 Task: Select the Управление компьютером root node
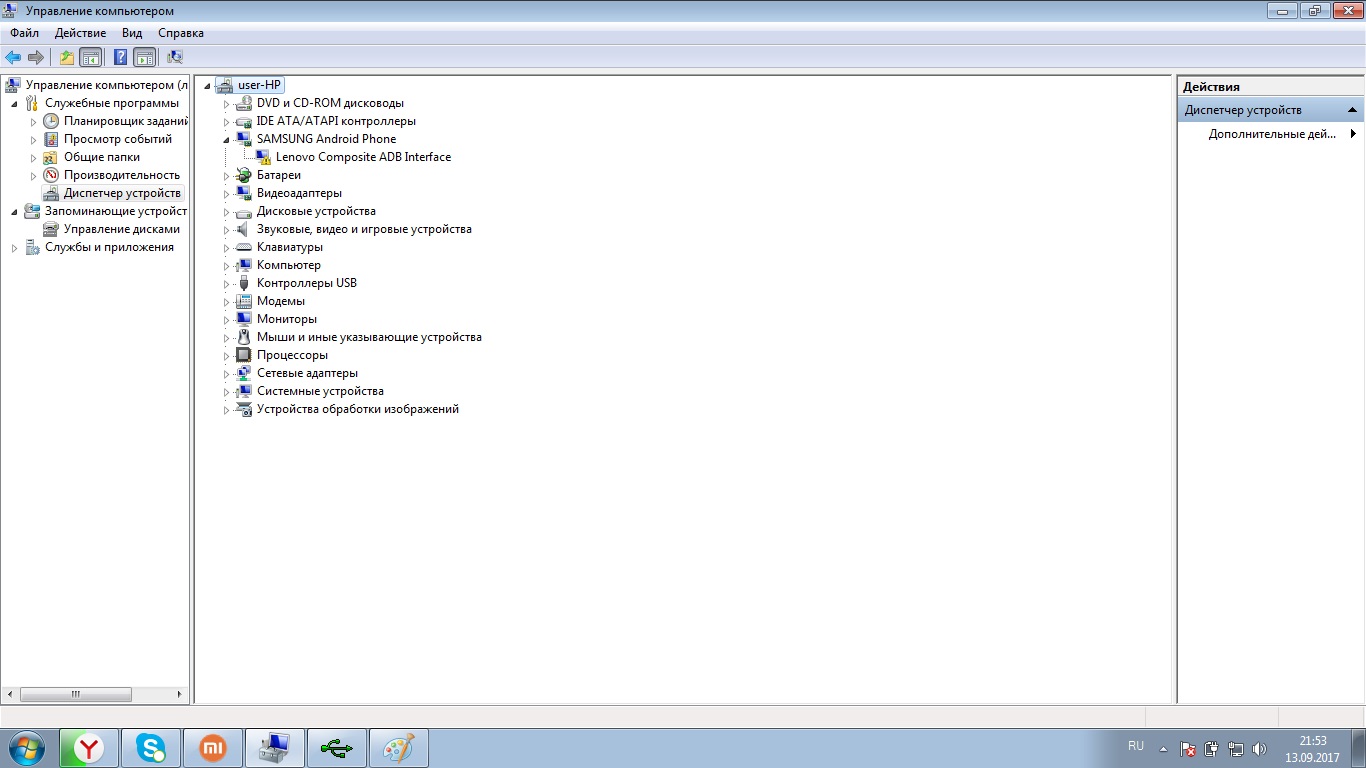click(x=106, y=85)
